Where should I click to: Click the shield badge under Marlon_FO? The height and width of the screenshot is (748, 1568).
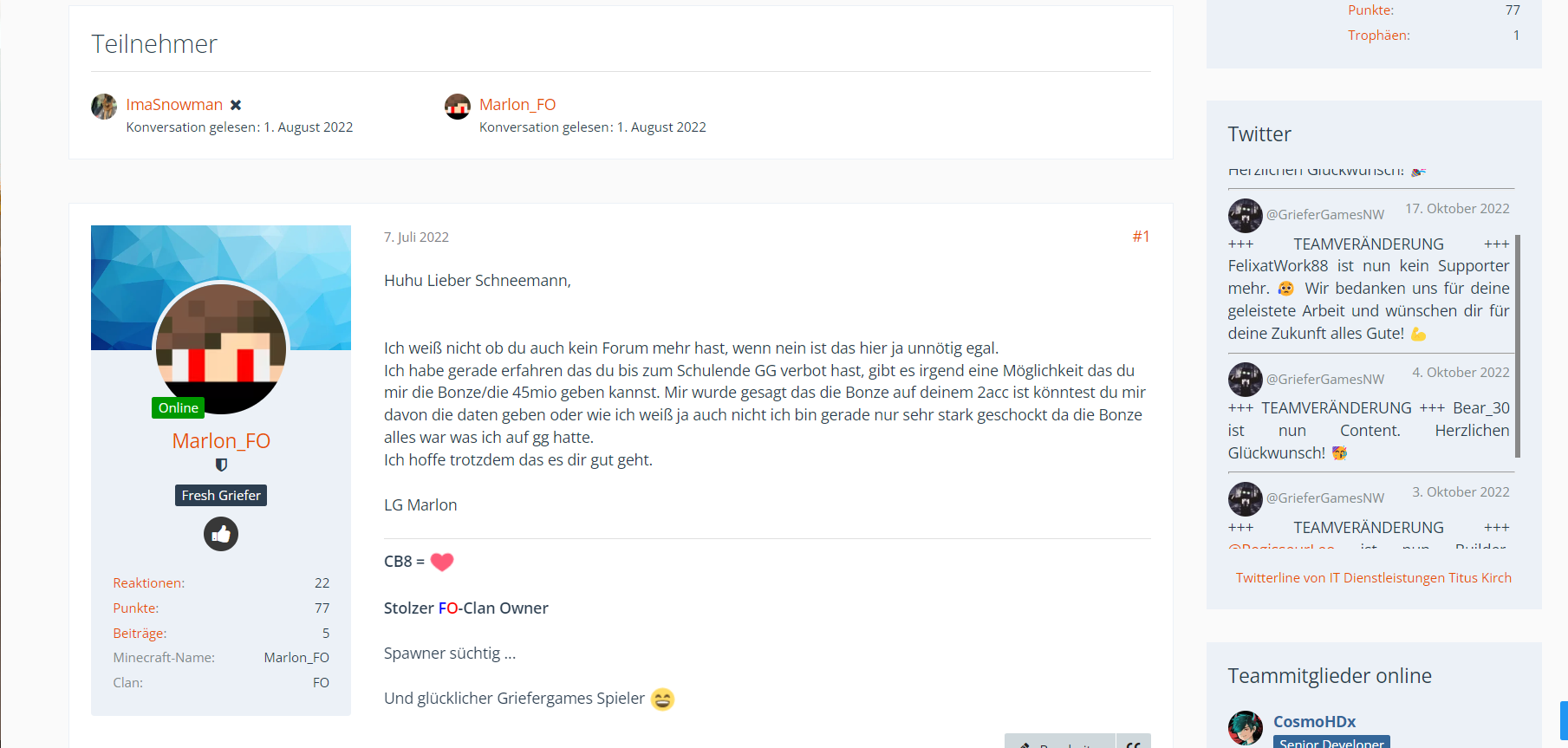click(221, 465)
